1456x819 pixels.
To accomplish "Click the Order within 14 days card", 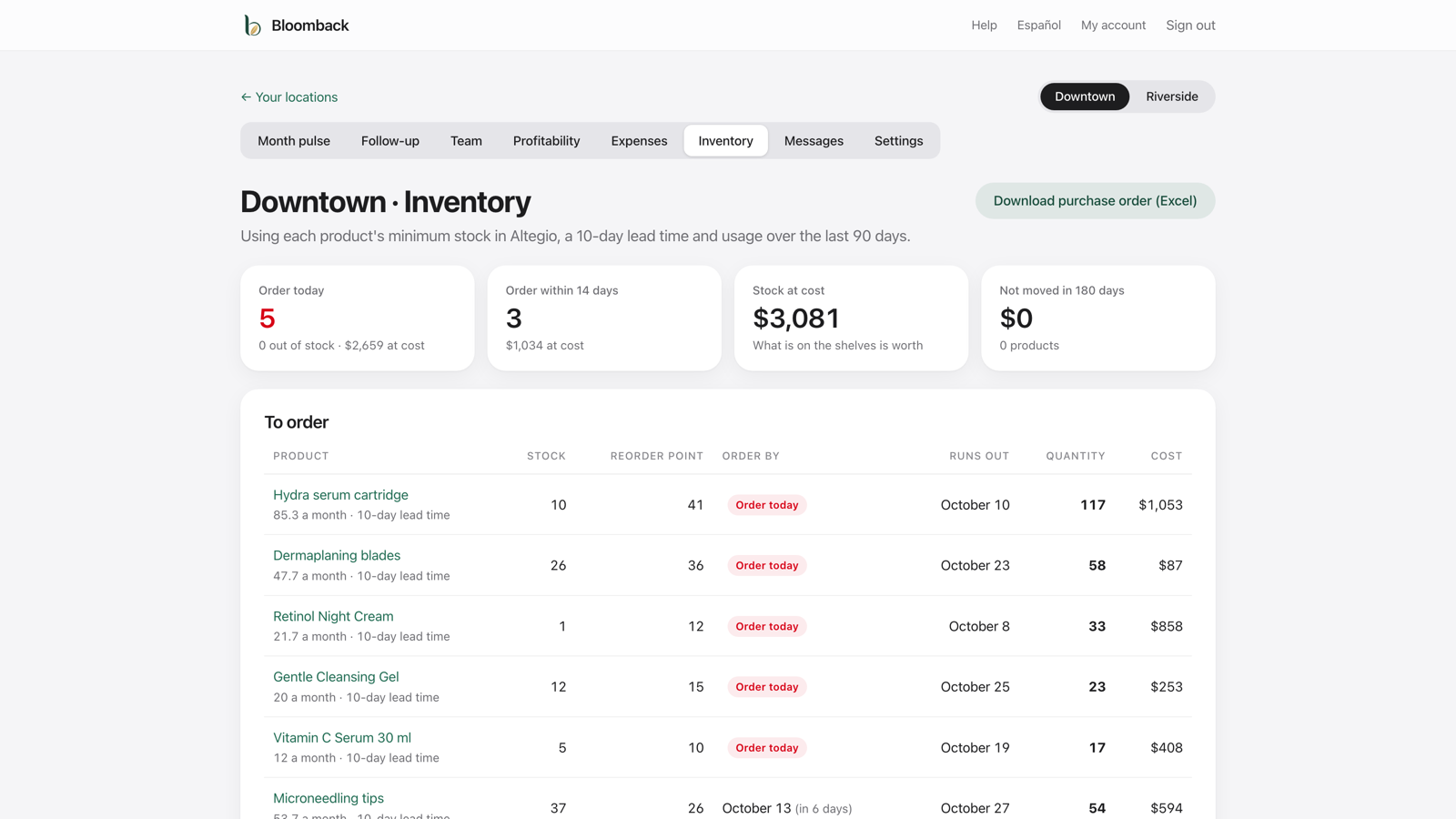I will (604, 318).
